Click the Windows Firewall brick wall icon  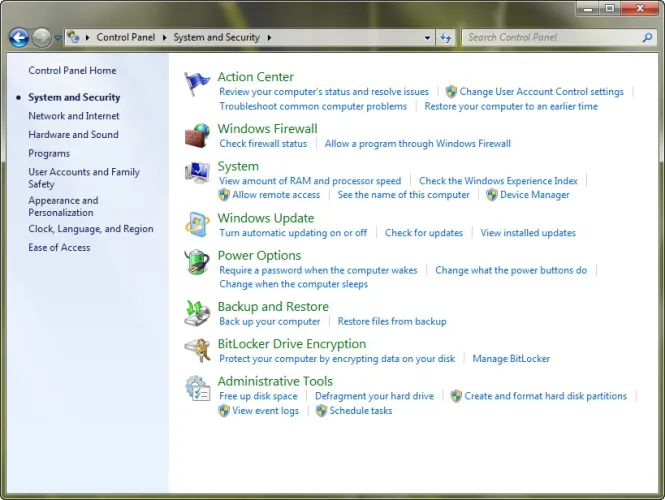pos(197,136)
